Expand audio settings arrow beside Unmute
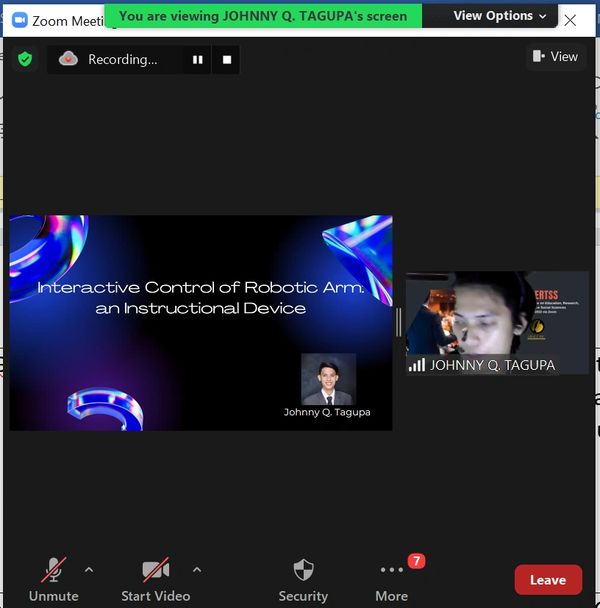The width and height of the screenshot is (600, 608). click(89, 570)
